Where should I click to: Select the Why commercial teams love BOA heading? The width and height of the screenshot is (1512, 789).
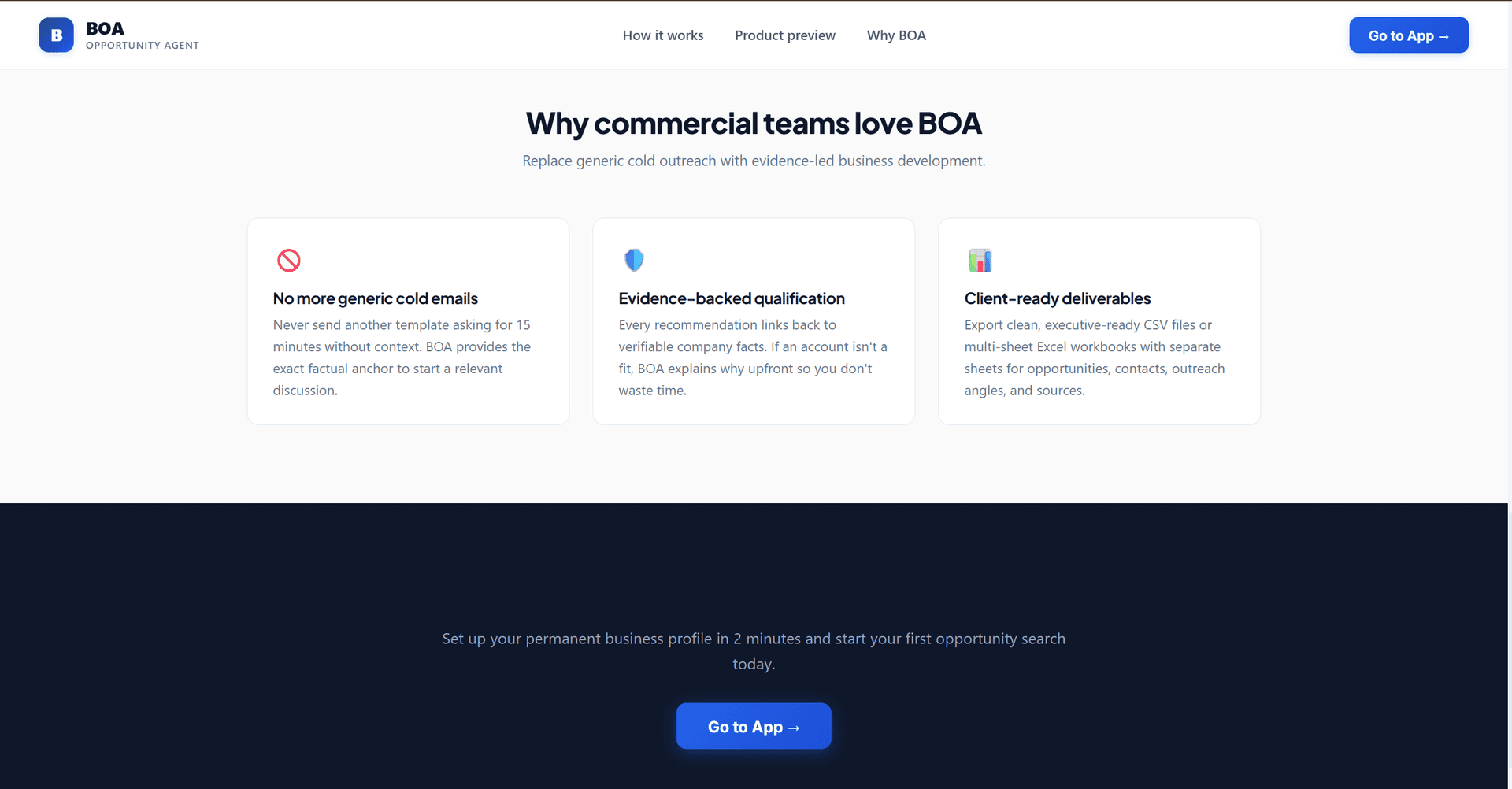click(x=754, y=124)
